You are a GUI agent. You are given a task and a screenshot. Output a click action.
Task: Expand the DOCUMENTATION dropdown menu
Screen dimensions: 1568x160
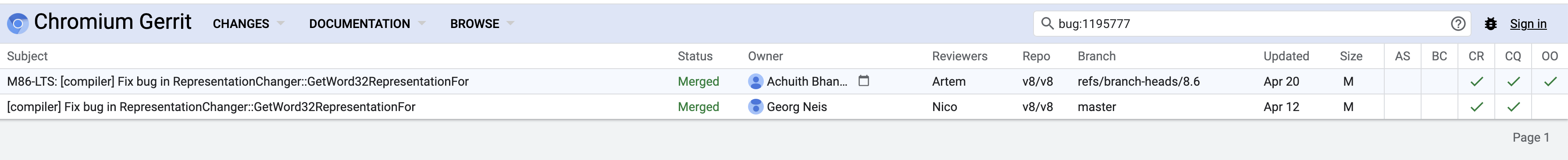[367, 24]
